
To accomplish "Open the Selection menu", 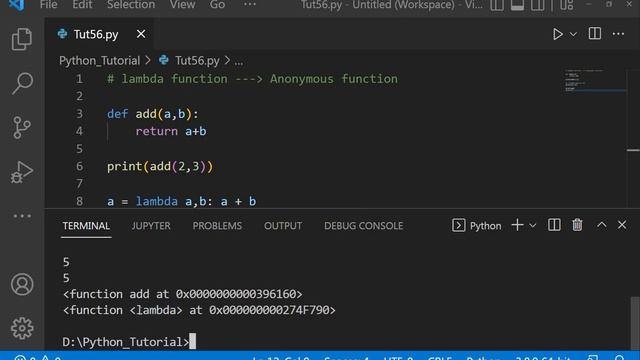I will [131, 5].
